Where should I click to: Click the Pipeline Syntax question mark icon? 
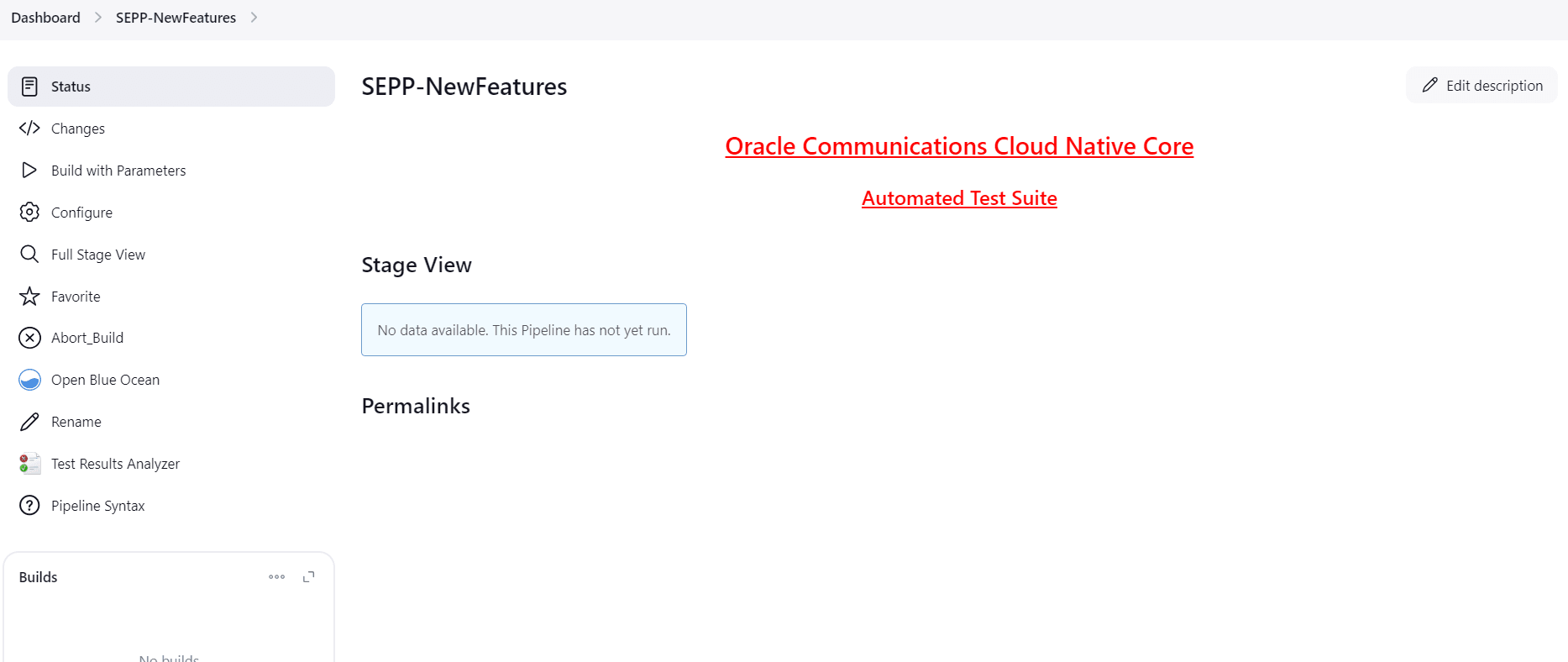29,506
